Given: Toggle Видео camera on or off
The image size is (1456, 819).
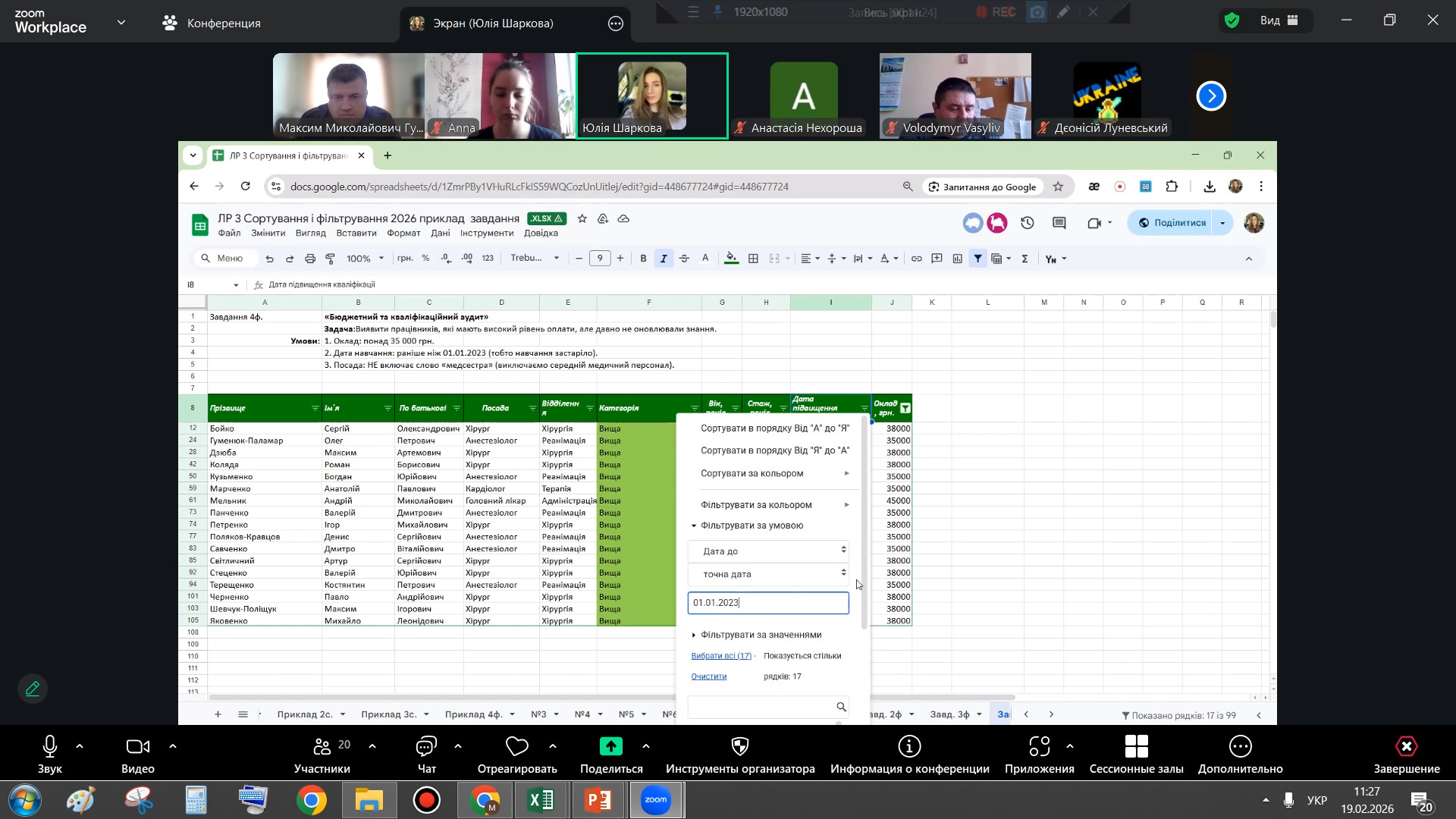Looking at the screenshot, I should (x=137, y=747).
